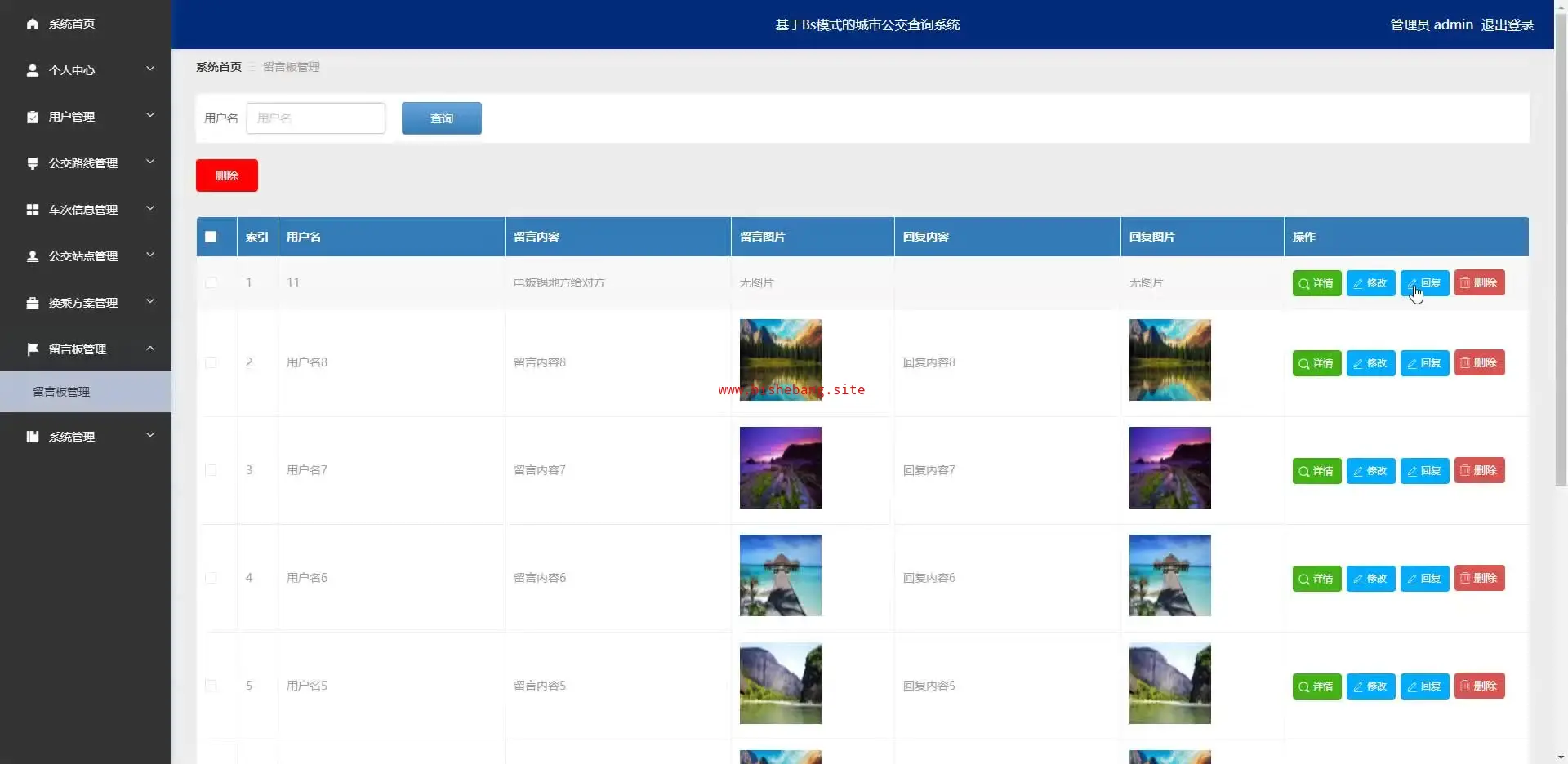Expand the 系统管理 chevron arrow
The width and height of the screenshot is (1568, 764).
150,436
